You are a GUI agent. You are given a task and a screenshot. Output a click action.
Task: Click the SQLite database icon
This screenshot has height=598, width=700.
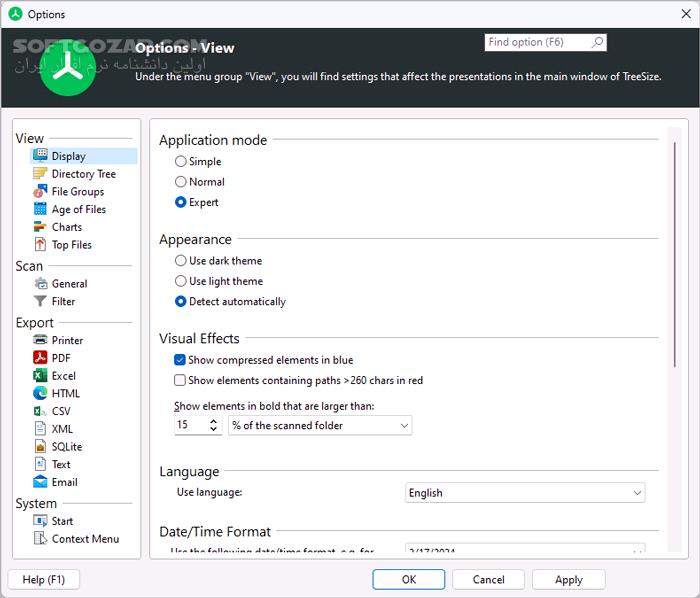click(40, 446)
